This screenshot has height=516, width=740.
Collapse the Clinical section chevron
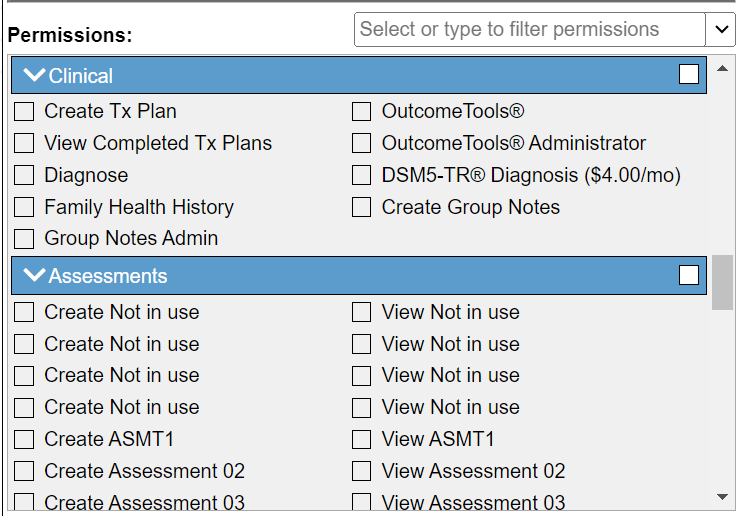click(34, 75)
